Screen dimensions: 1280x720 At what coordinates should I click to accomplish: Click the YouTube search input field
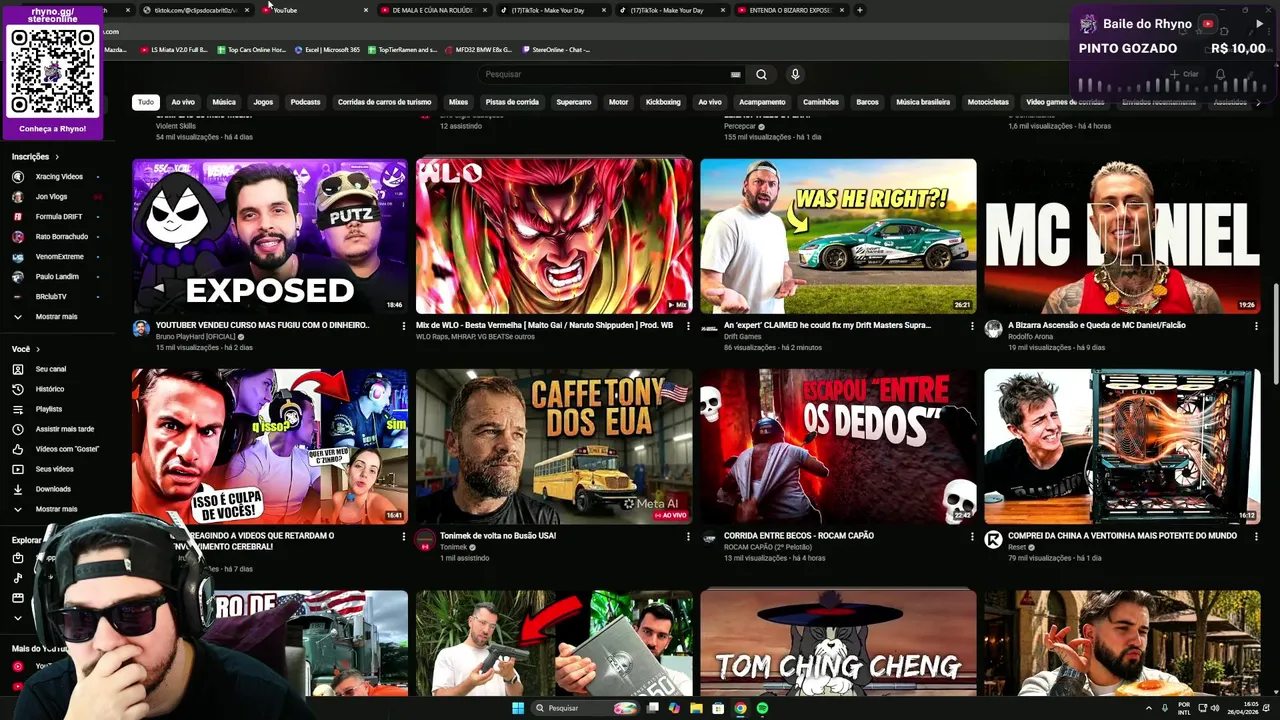[605, 74]
